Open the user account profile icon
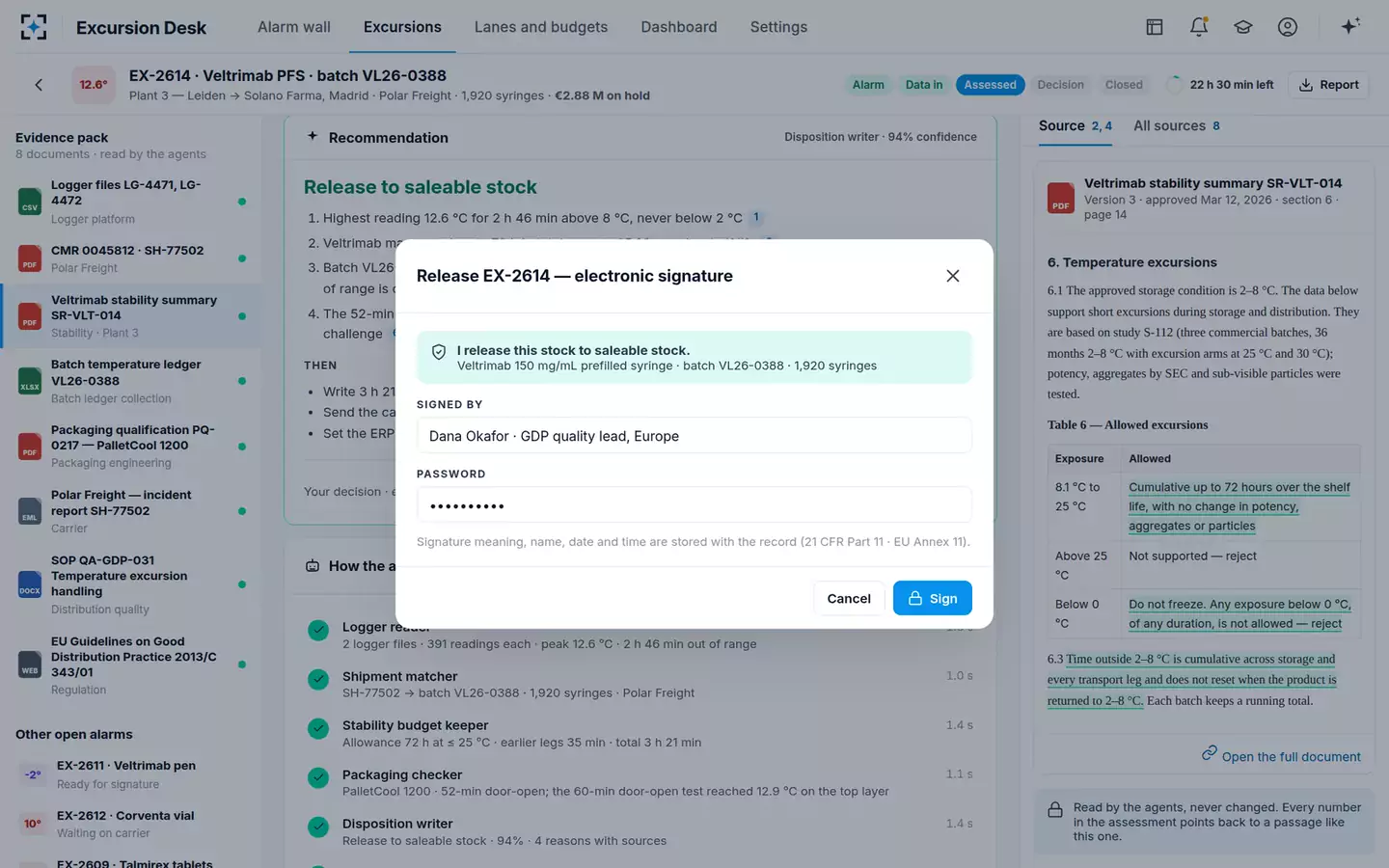This screenshot has width=1389, height=868. 1288,27
